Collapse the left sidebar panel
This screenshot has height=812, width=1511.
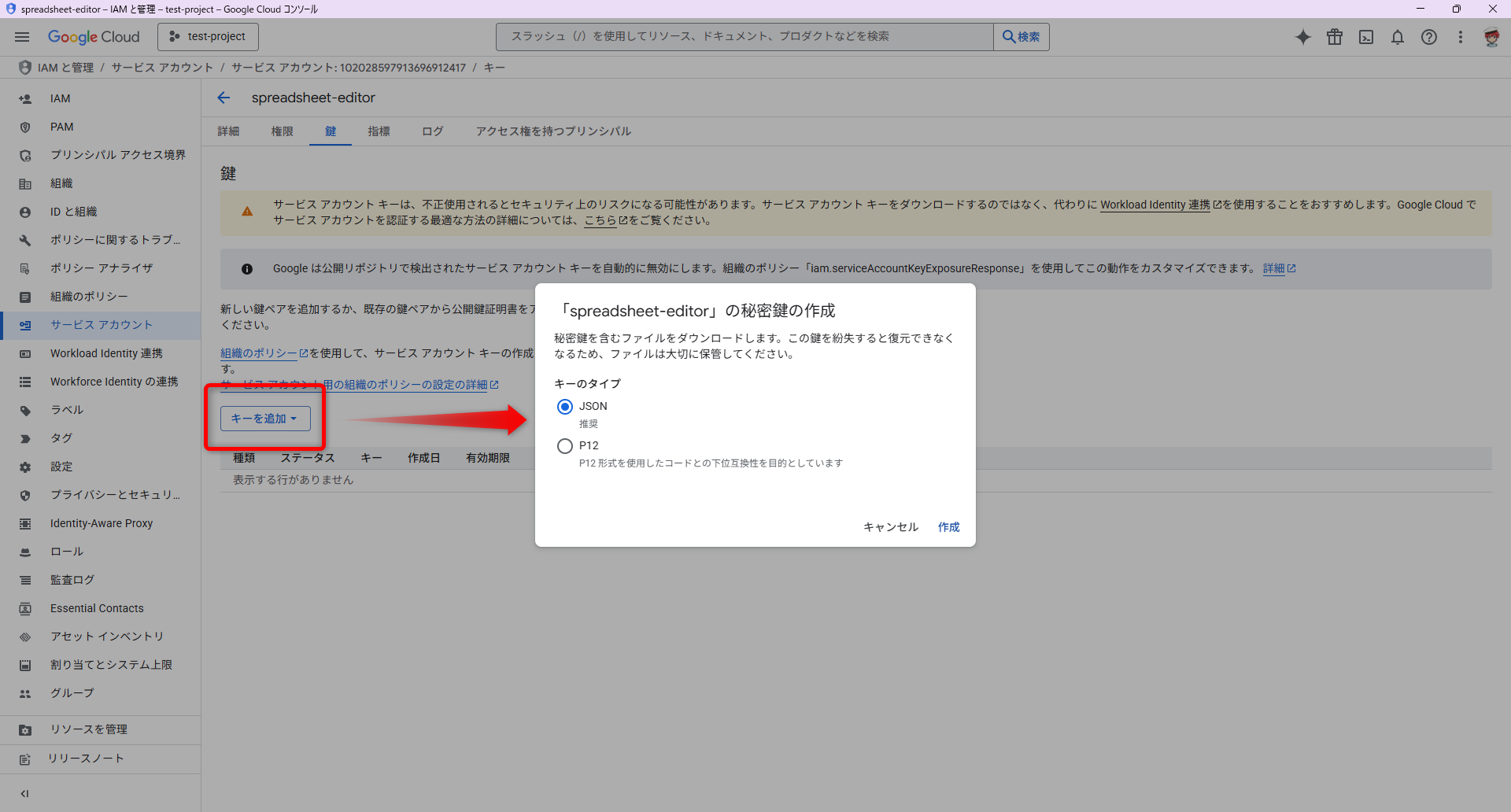[24, 793]
